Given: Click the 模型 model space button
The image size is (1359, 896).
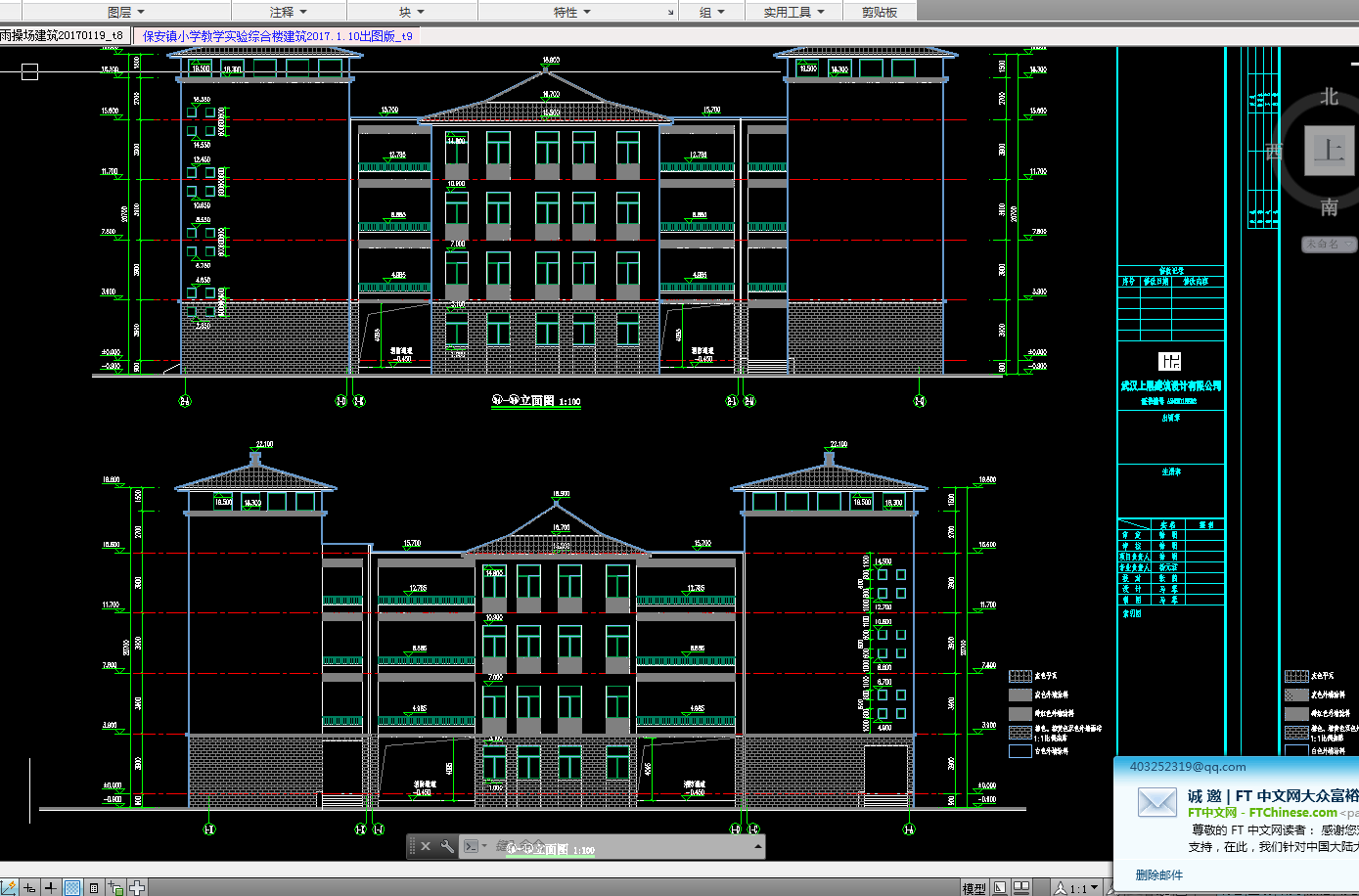Looking at the screenshot, I should tap(974, 888).
